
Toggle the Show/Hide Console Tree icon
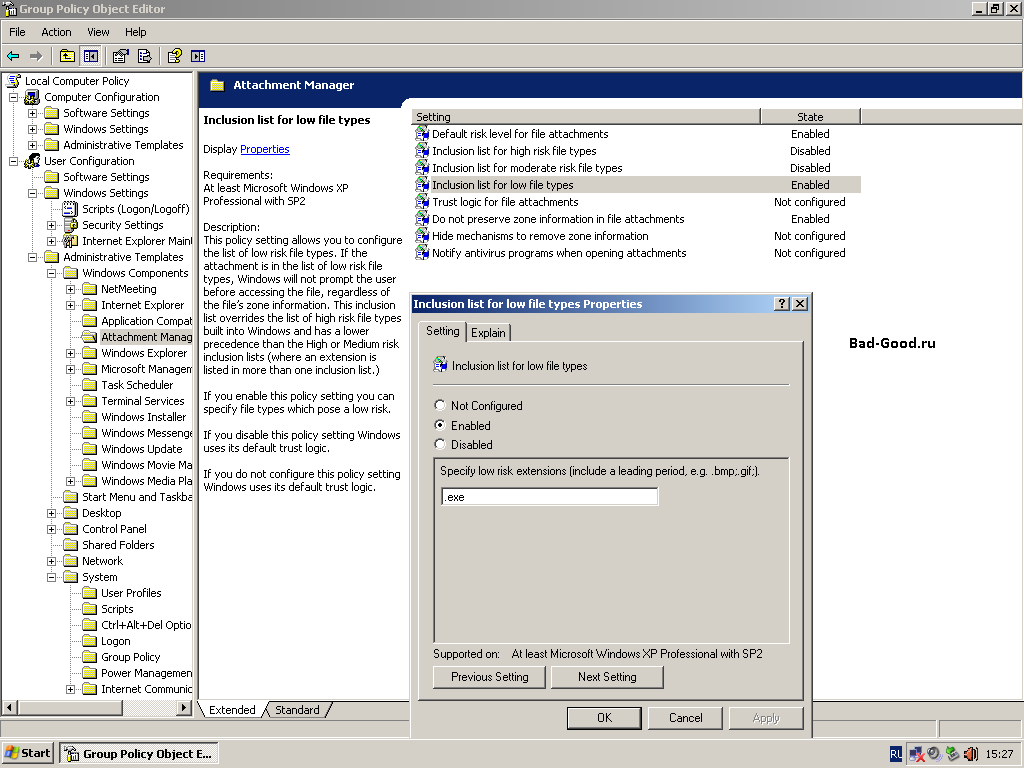pyautogui.click(x=91, y=56)
